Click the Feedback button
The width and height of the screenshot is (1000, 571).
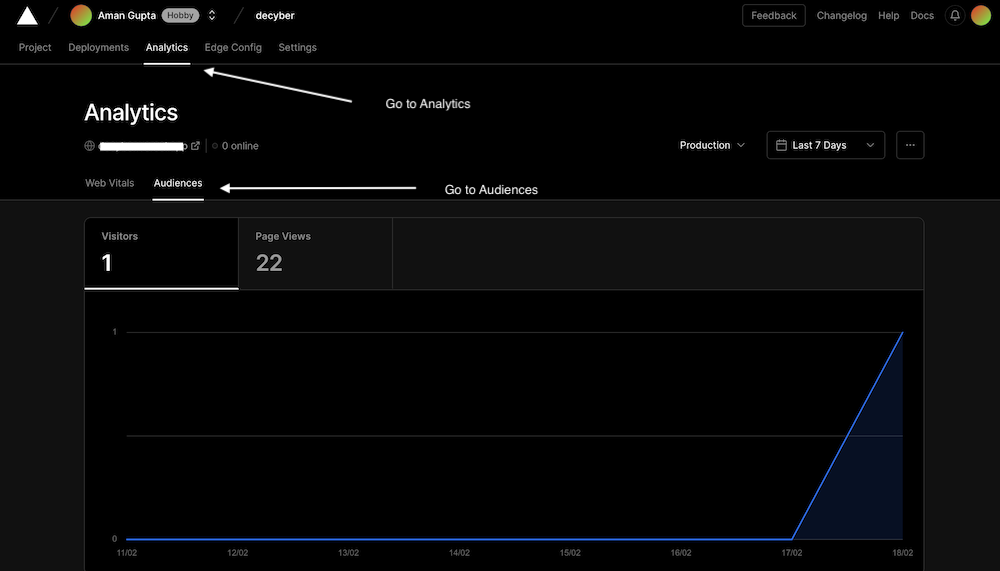point(773,16)
